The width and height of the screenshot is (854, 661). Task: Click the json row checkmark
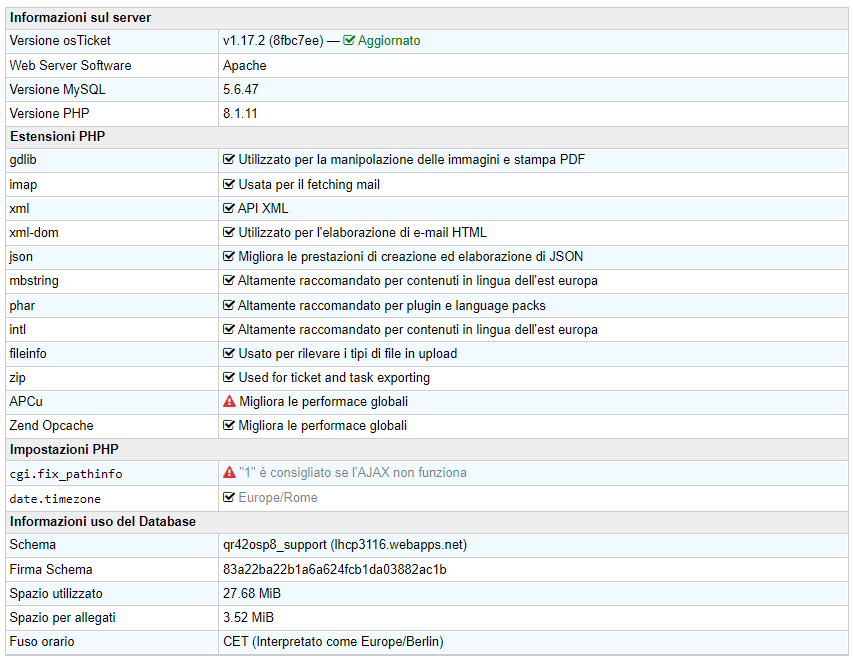[229, 257]
